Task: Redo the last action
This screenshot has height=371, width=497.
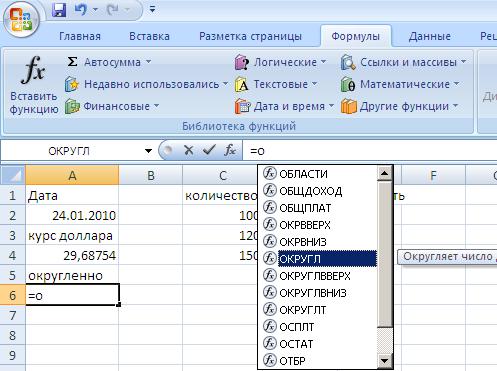Action: click(113, 10)
